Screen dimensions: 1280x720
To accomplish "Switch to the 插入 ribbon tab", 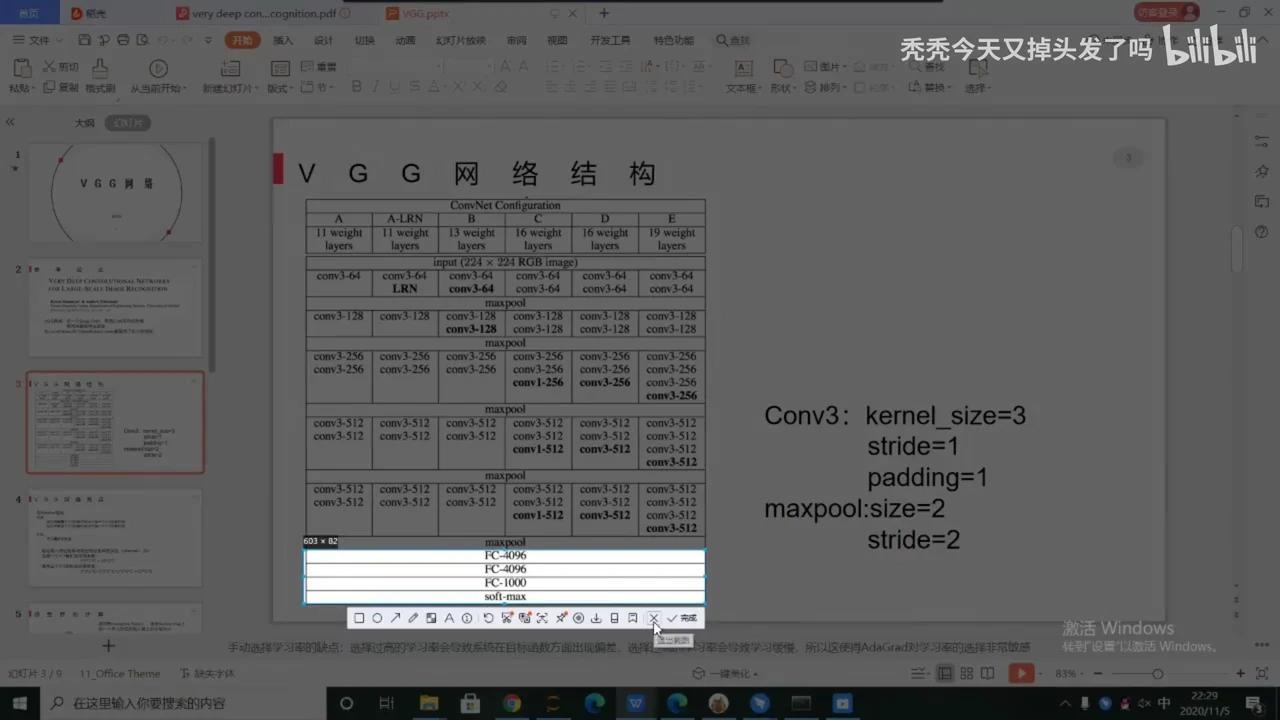I will (282, 40).
